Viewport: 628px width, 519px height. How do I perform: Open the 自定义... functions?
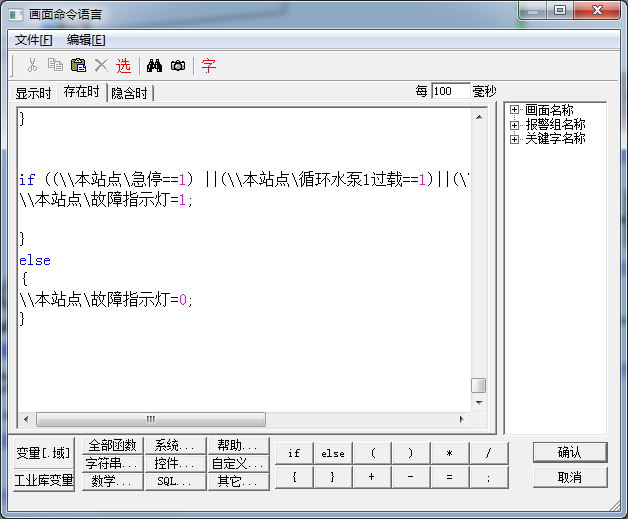pos(238,463)
